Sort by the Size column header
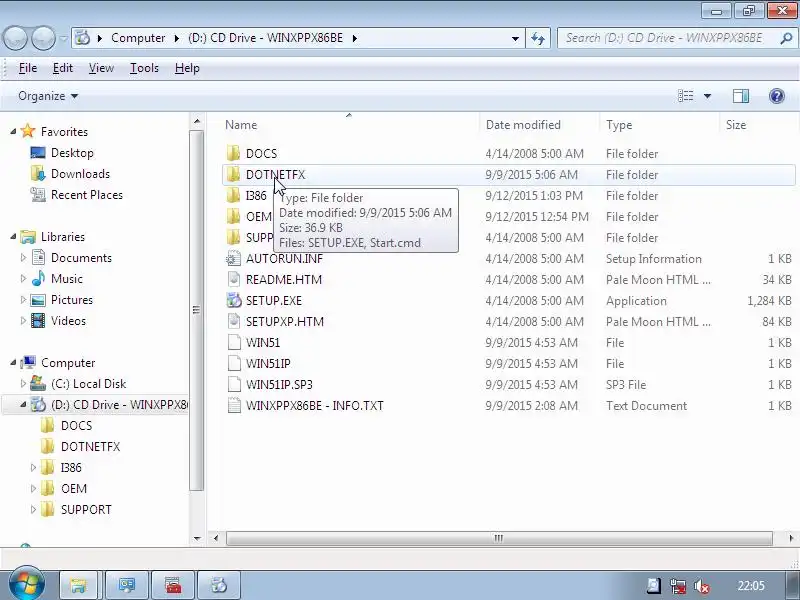The height and width of the screenshot is (600, 800). tap(758, 124)
